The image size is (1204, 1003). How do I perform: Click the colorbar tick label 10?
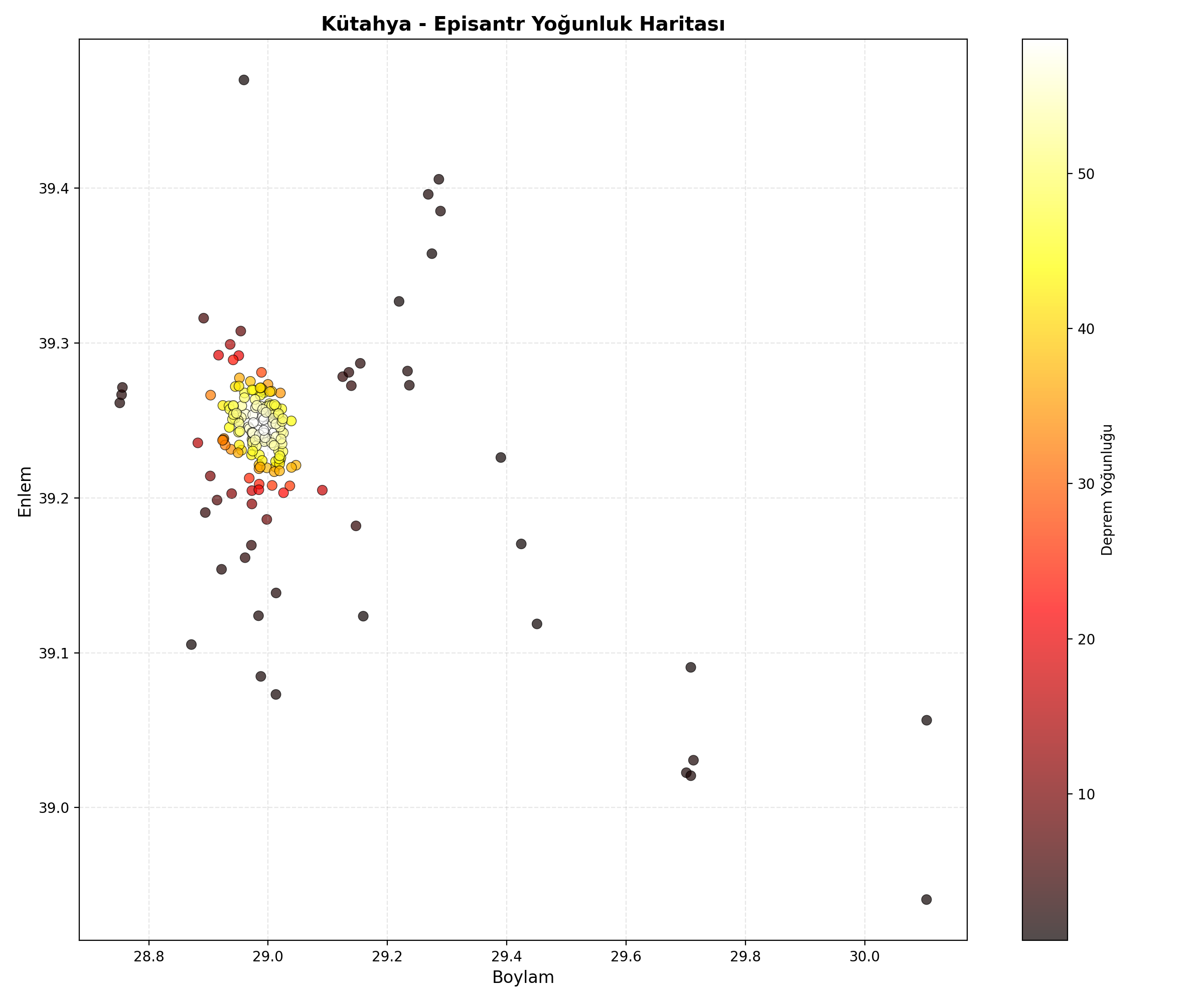click(x=1086, y=794)
